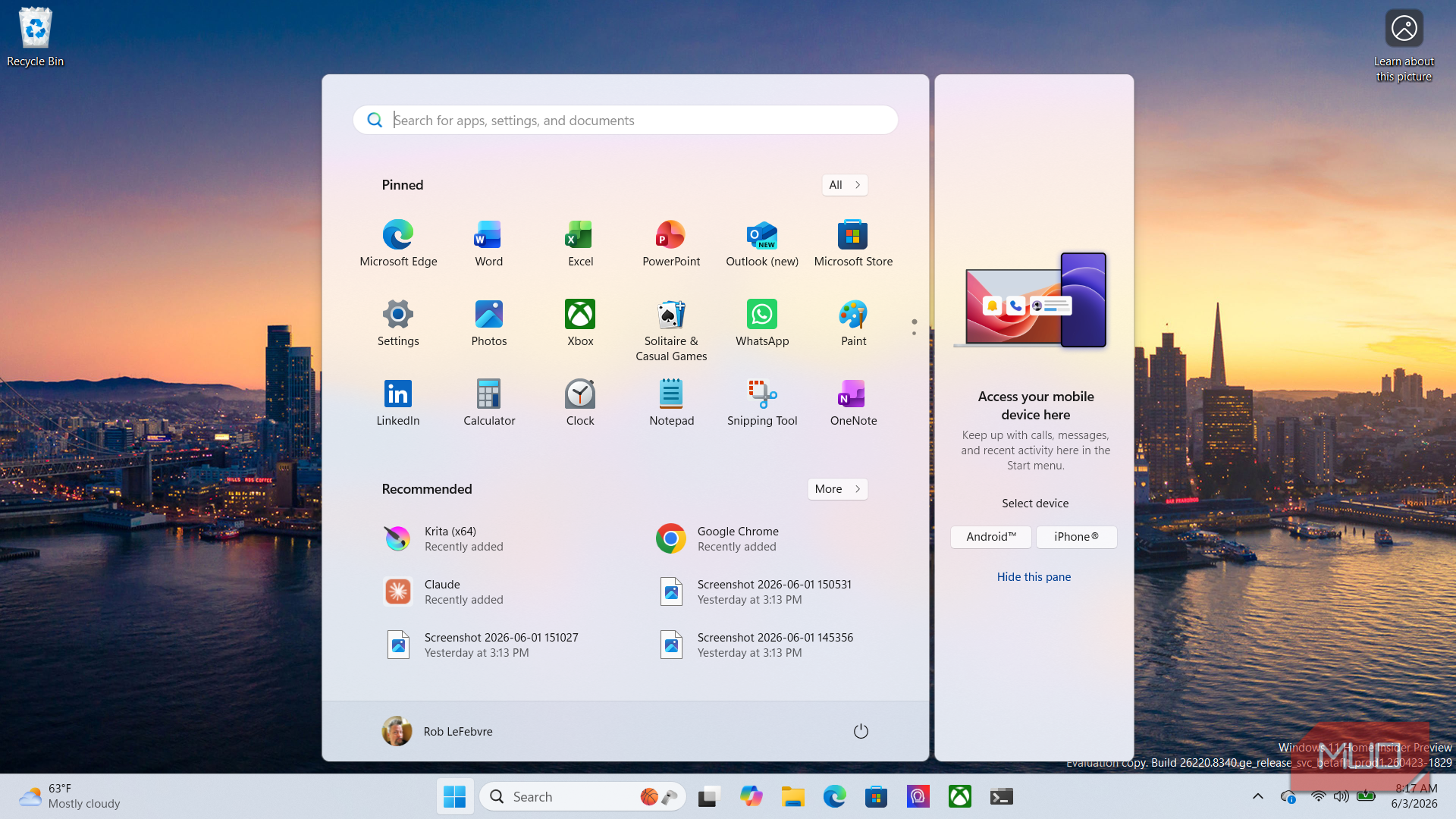Click the taskbar Start button
Viewport: 1456px width, 819px height.
(x=454, y=796)
